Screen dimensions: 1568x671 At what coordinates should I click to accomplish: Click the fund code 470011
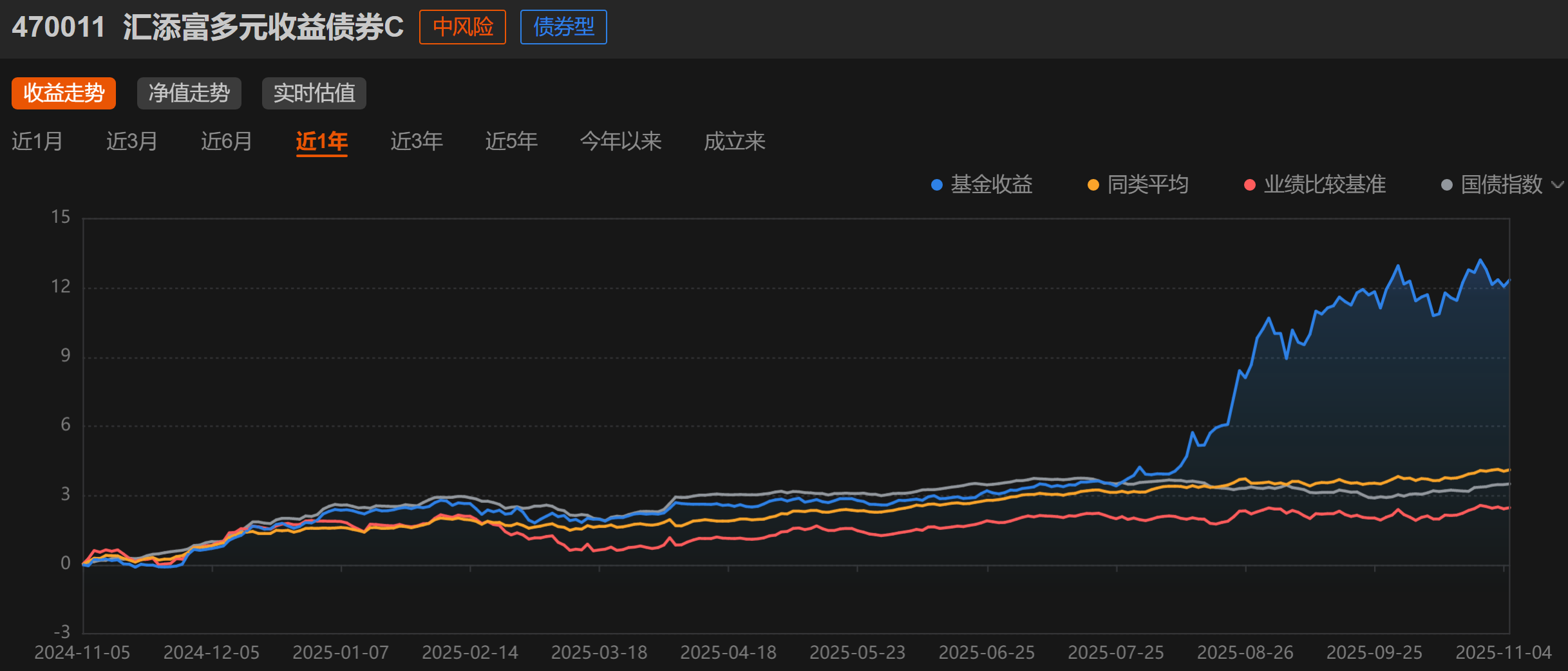pos(59,27)
